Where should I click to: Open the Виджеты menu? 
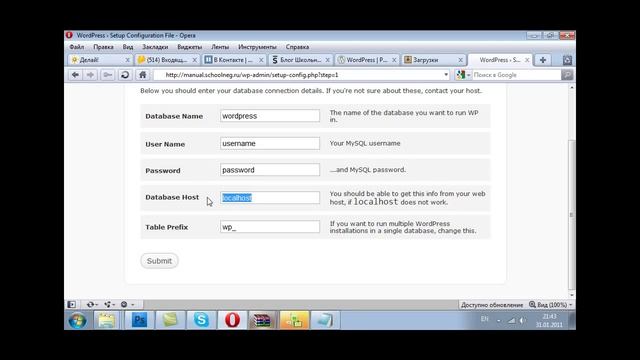pyautogui.click(x=190, y=47)
